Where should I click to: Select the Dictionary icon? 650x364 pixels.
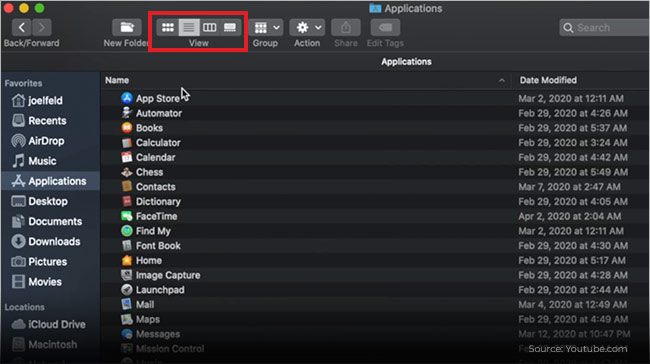click(127, 201)
